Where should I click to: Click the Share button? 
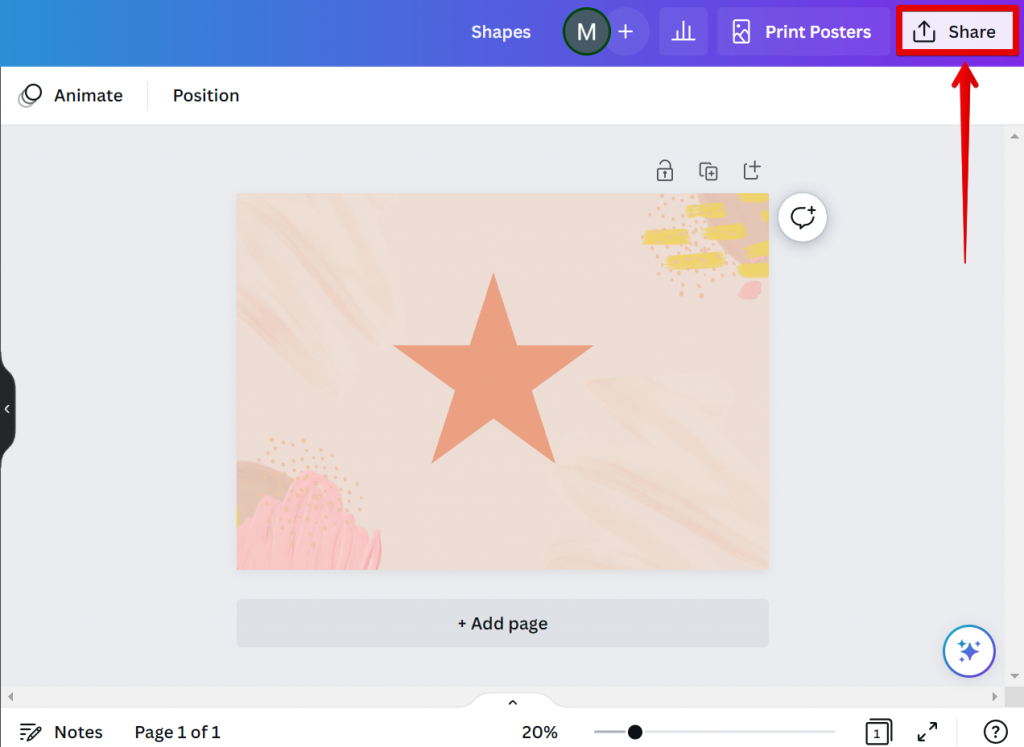(x=957, y=31)
